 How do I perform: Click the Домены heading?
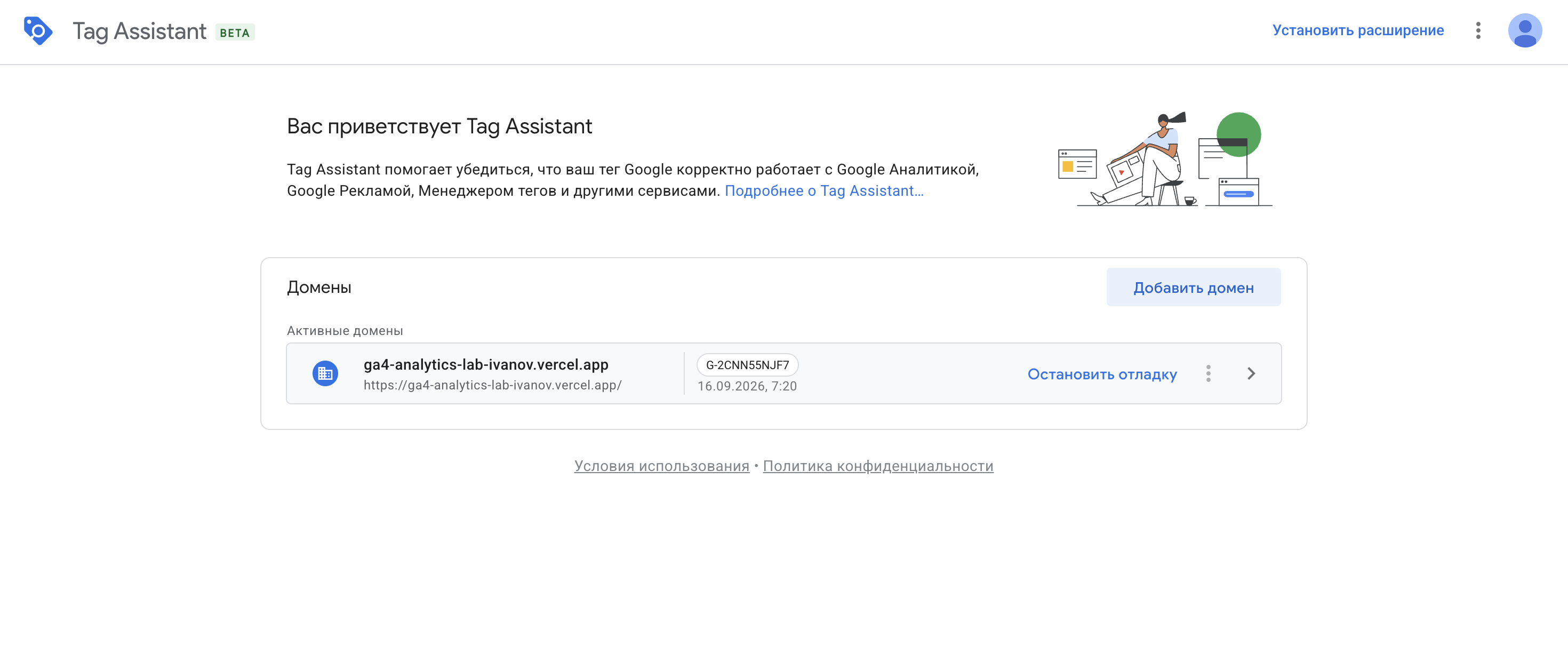tap(319, 288)
